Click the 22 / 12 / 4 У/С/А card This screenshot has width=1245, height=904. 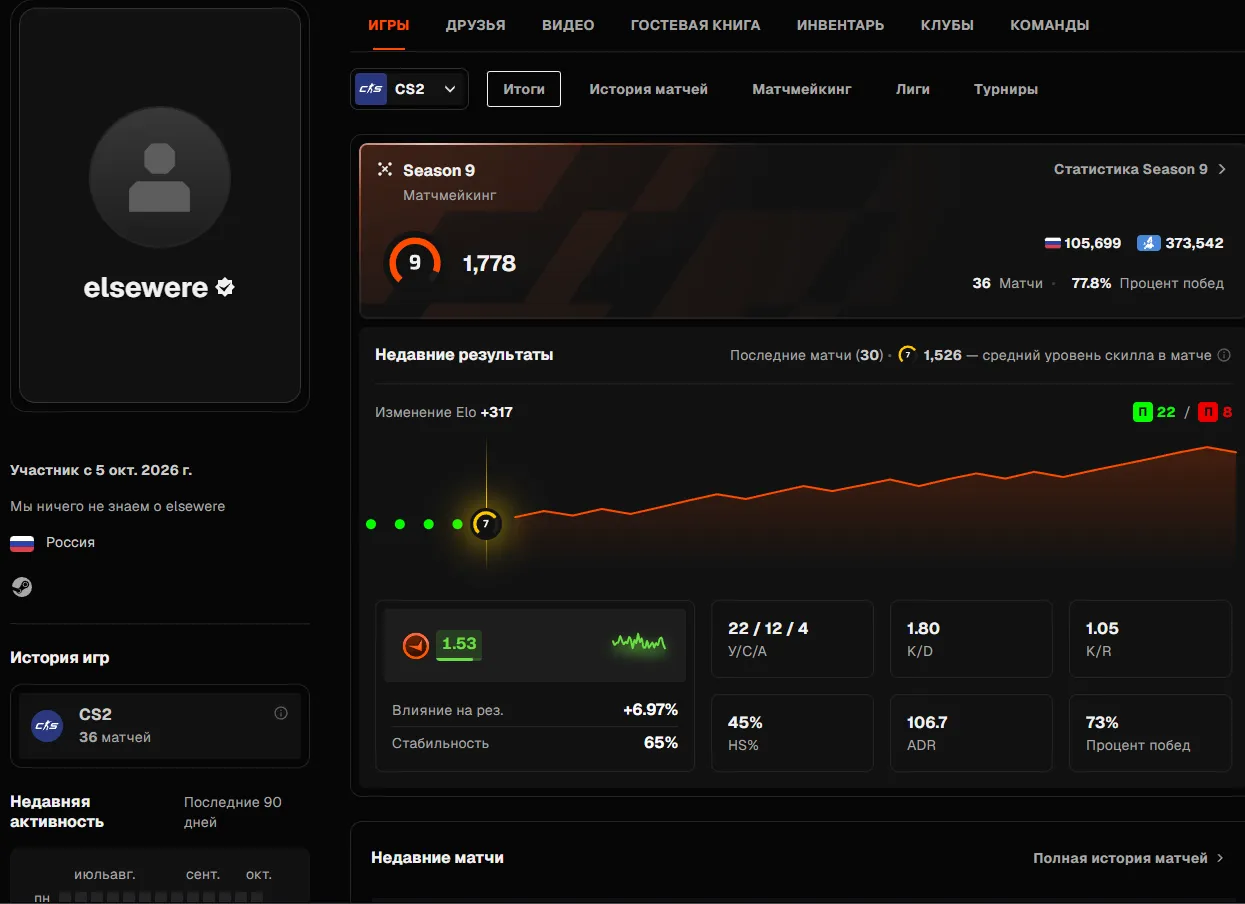coord(792,638)
